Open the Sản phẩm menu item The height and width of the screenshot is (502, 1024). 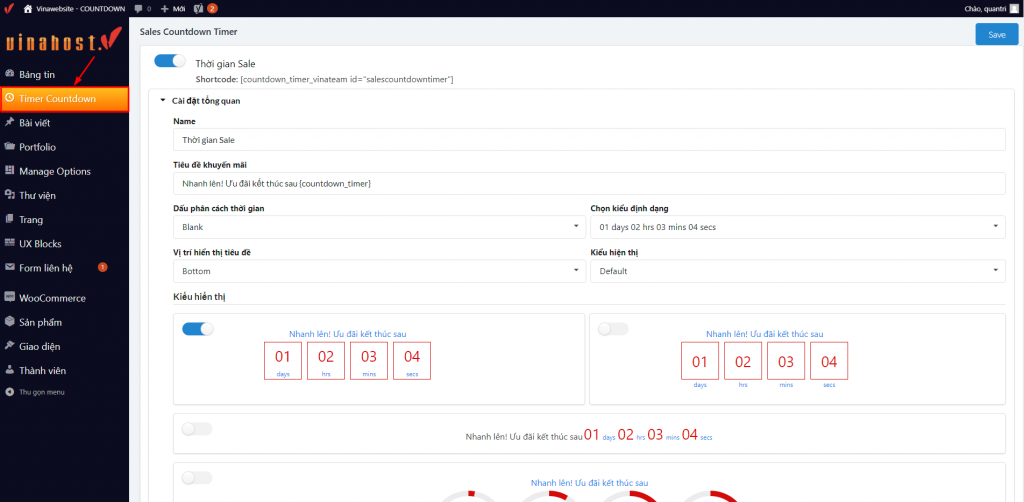point(40,322)
